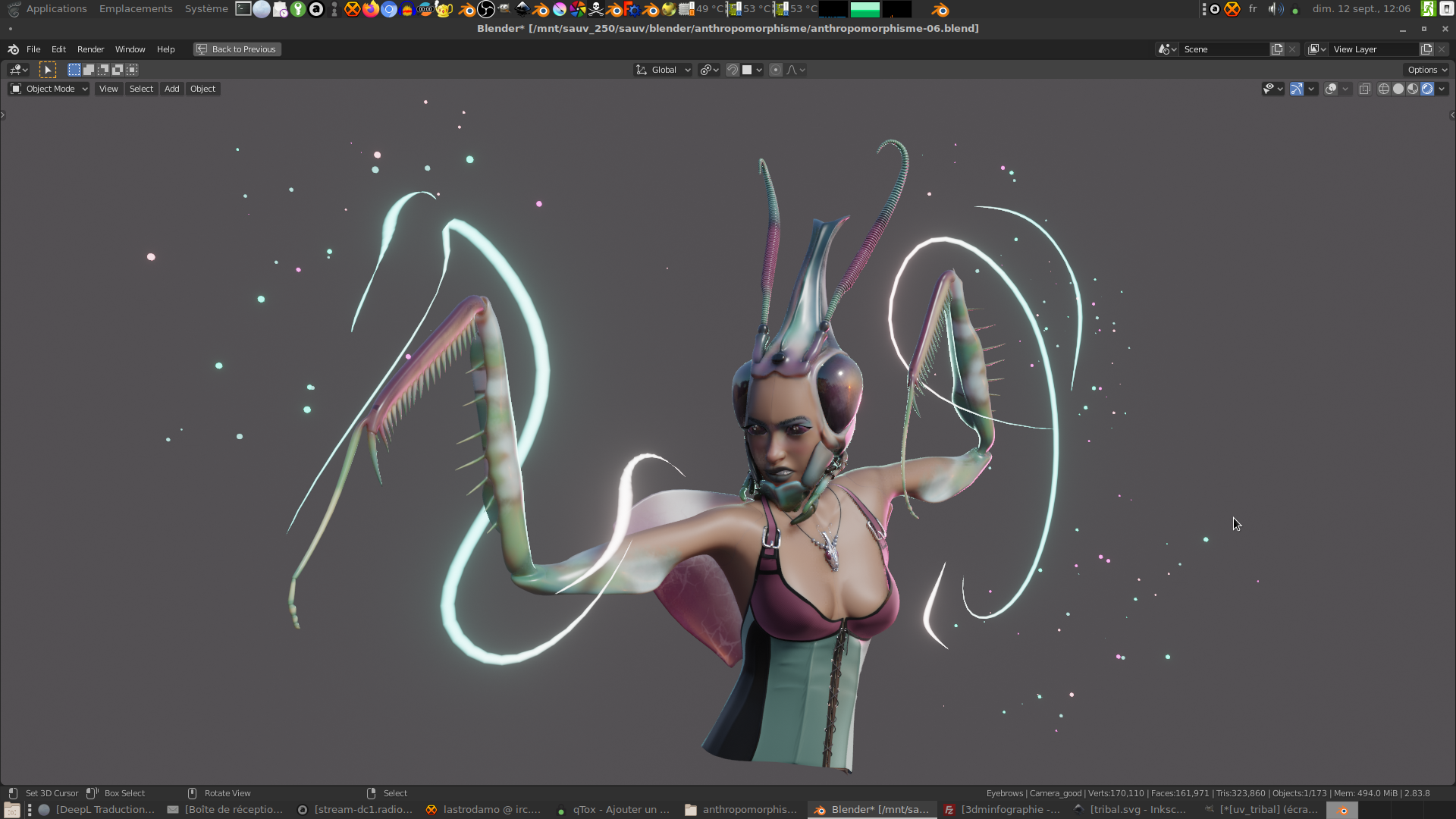Open the Object Mode dropdown
The height and width of the screenshot is (819, 1456).
[x=49, y=89]
